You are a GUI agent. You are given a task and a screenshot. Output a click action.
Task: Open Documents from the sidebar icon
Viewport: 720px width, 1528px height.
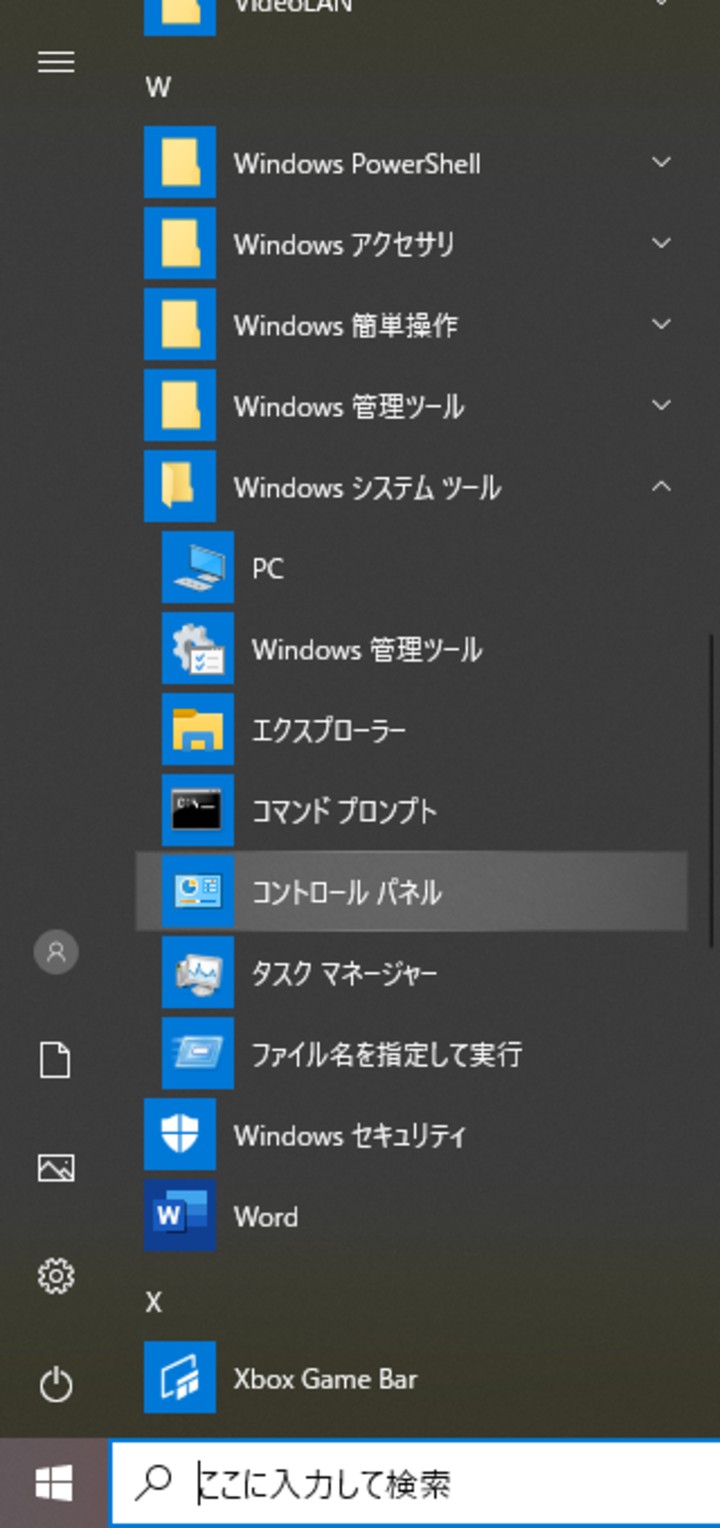pos(56,1060)
